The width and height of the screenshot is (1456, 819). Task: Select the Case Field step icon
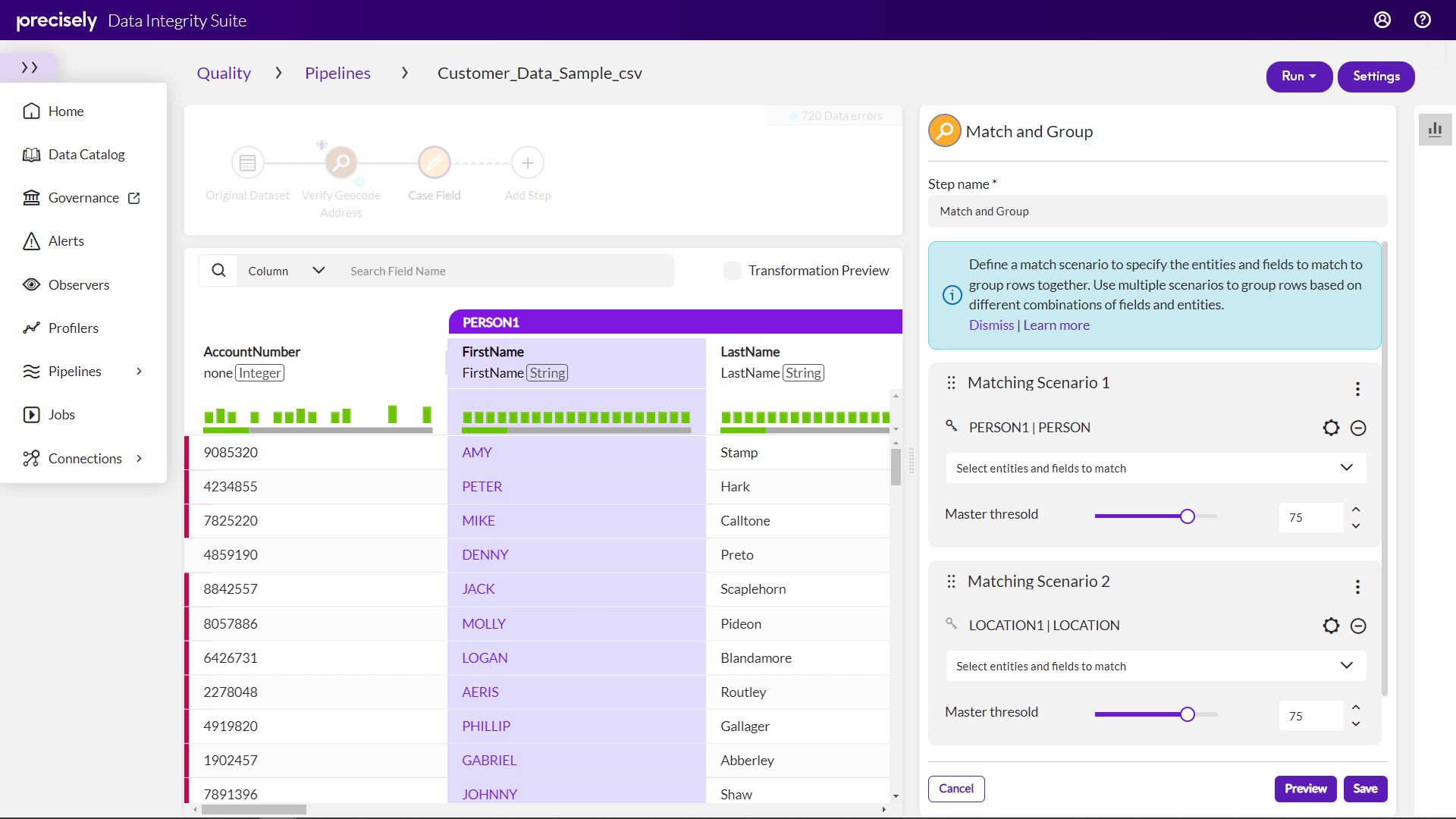point(435,163)
